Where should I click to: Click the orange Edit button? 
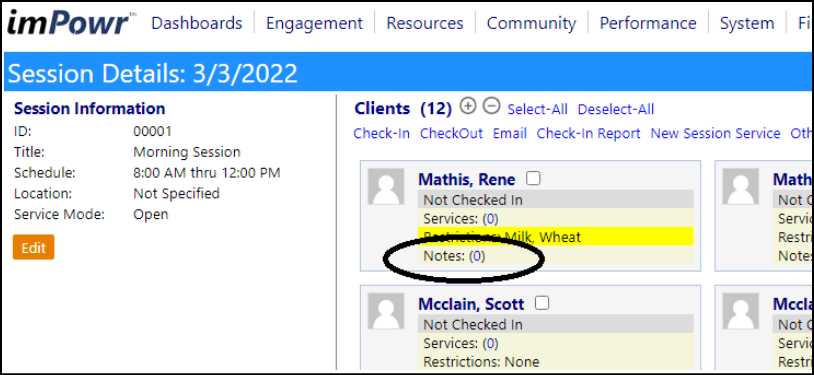pos(34,247)
